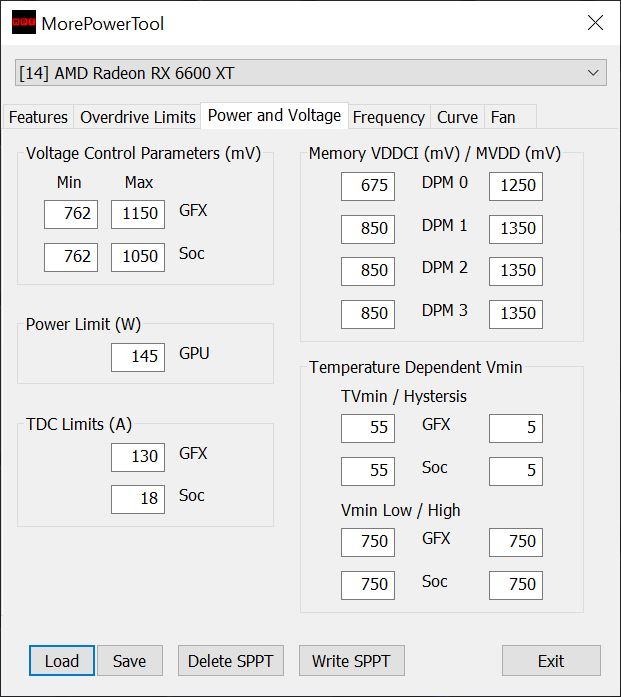Screen dimensions: 621x697
Task: Switch to the Features tab
Action: (38, 117)
